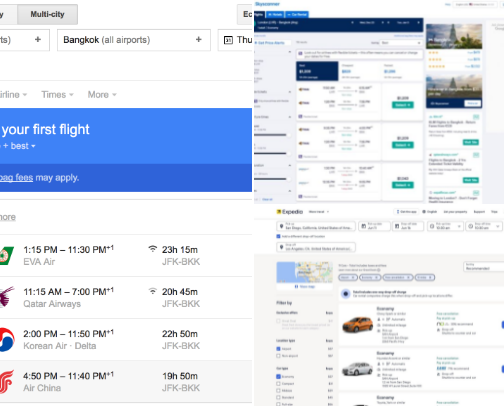
Task: Click the Bangkok destination input field
Action: (134, 40)
